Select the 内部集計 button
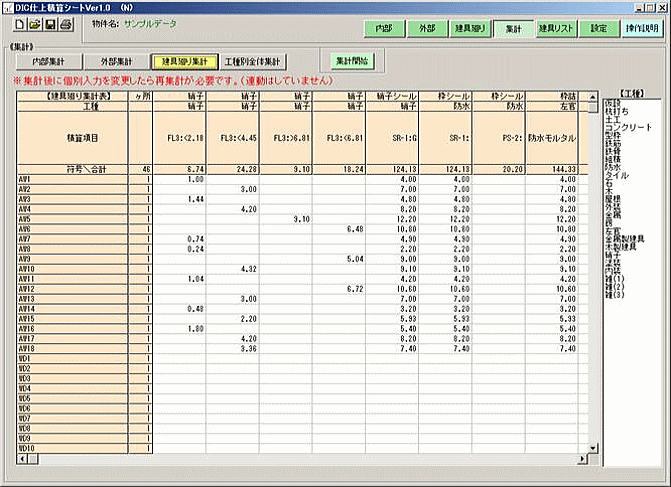Image resolution: width=671 pixels, height=487 pixels. pos(49,62)
